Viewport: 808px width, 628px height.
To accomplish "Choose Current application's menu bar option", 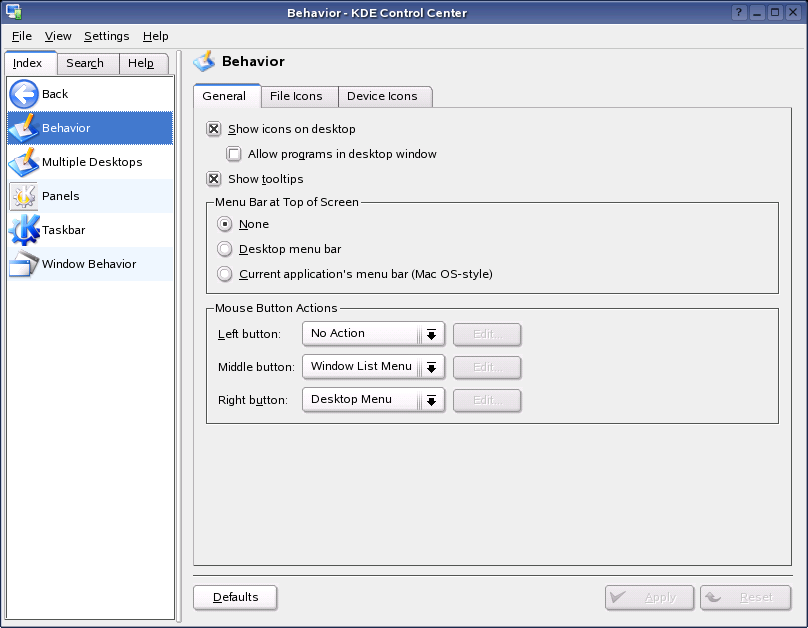I will click(224, 274).
